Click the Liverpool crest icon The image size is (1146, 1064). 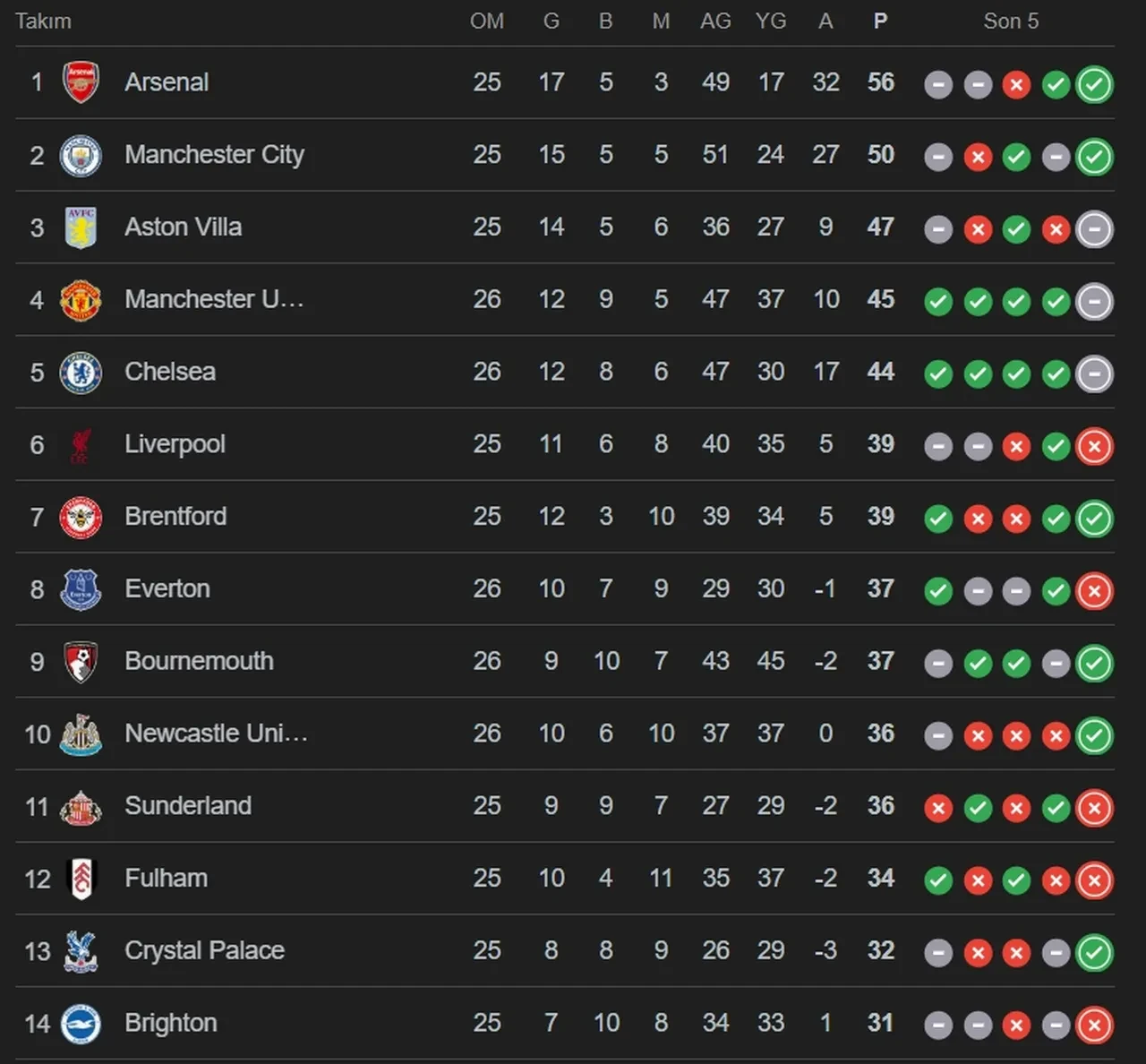(81, 445)
